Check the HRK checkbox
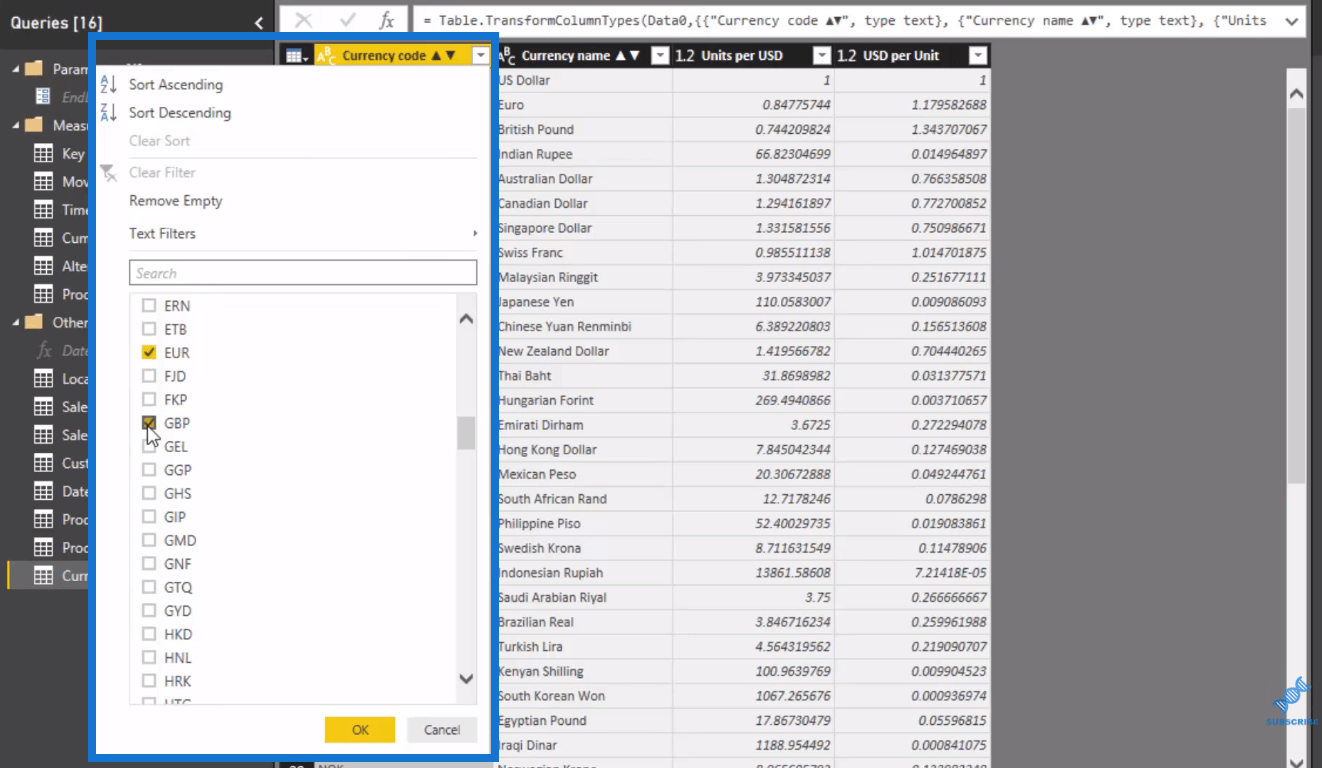This screenshot has height=768, width=1322. [x=149, y=681]
